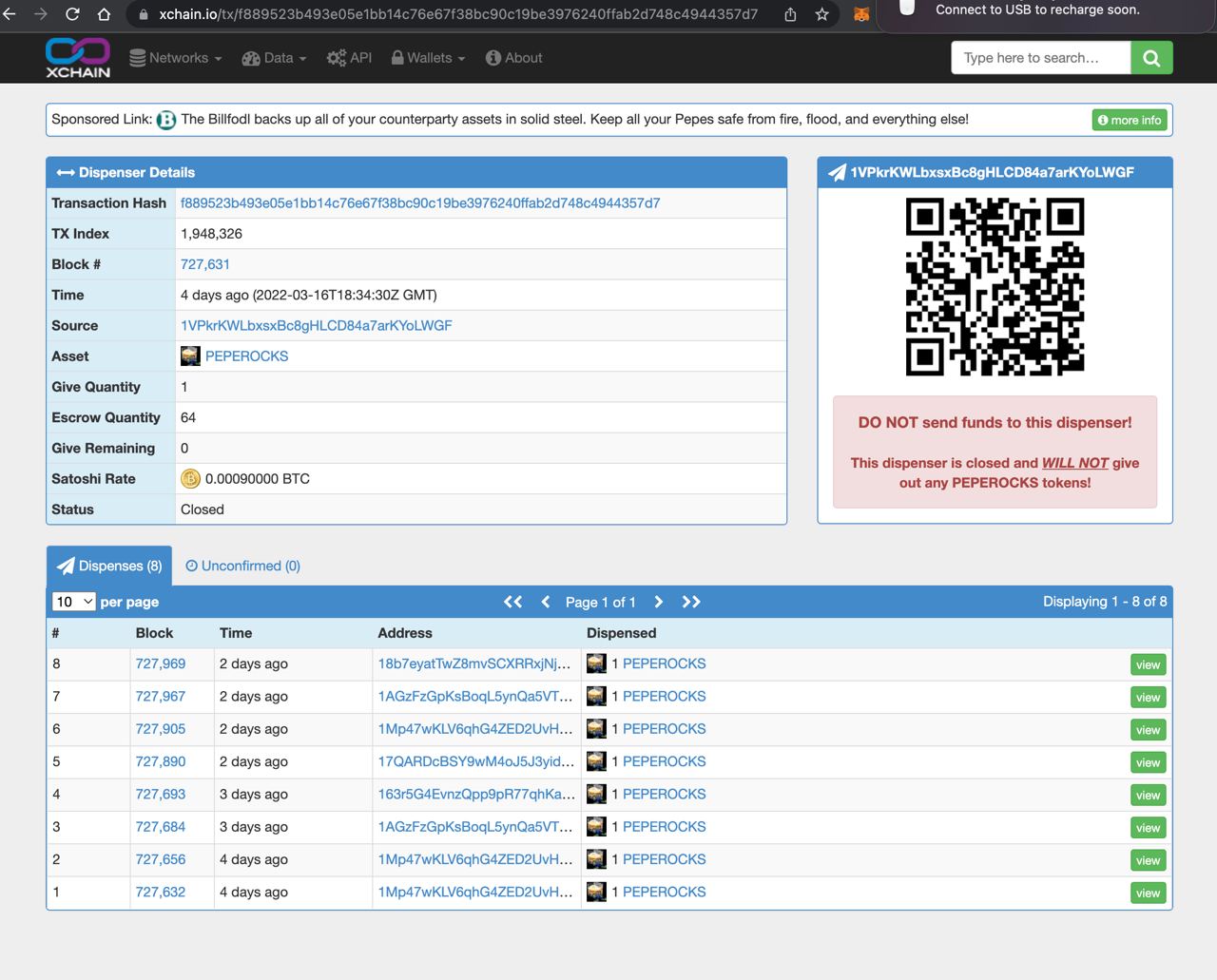Open block 727,890 link
The image size is (1217, 980).
tap(161, 761)
